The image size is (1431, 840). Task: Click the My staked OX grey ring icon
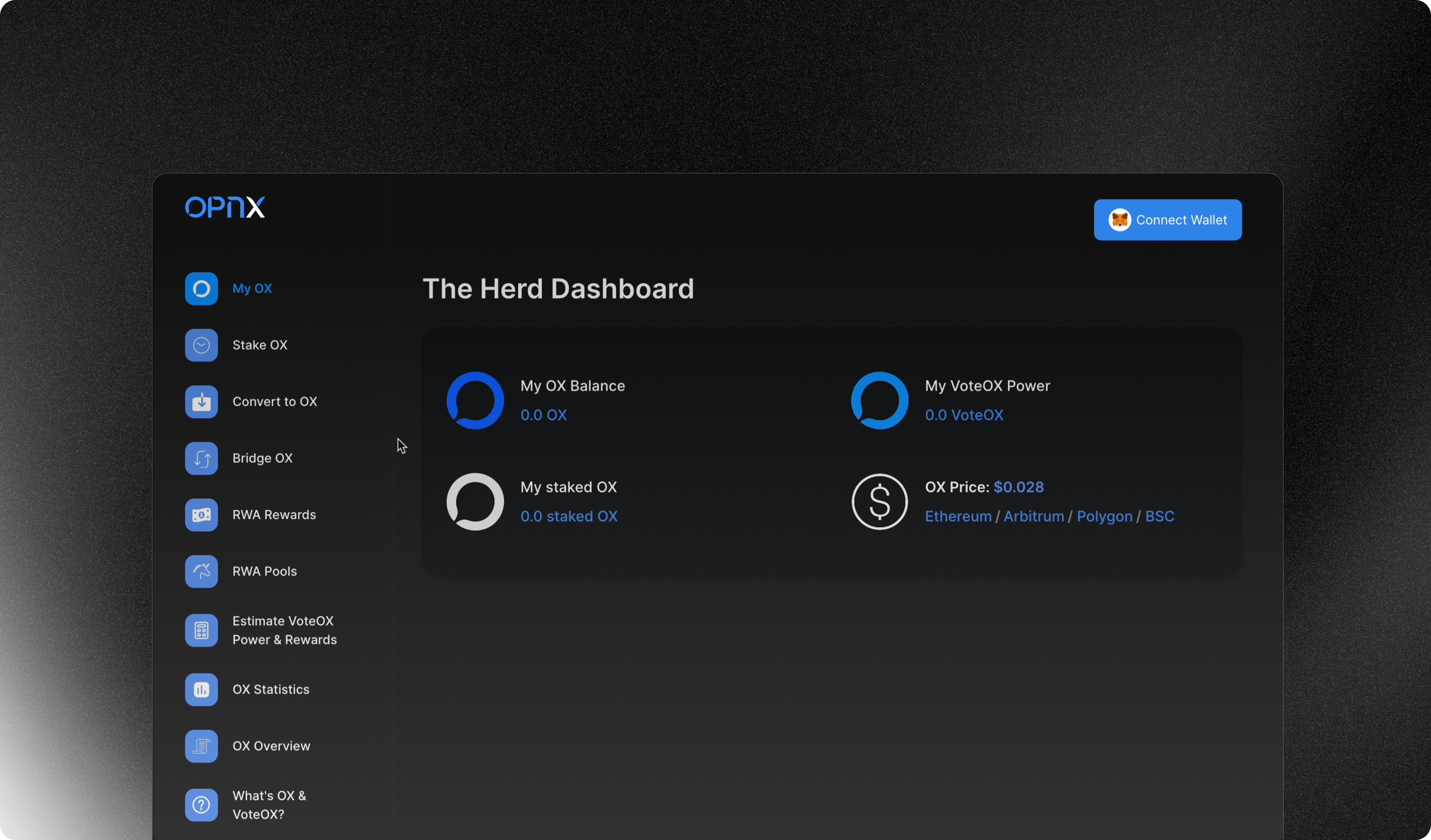click(x=475, y=502)
